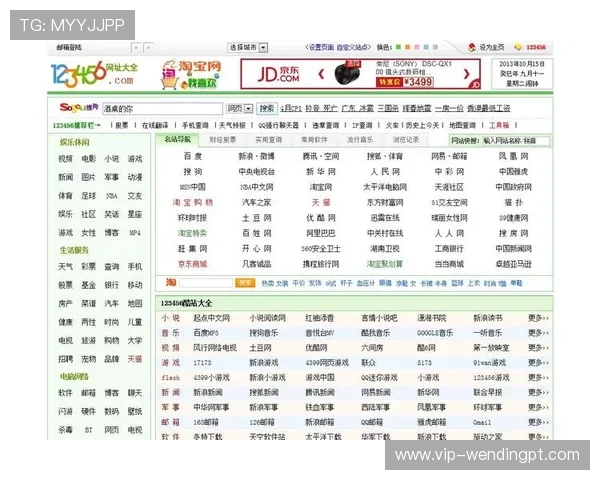This screenshot has height=480, width=600.
Task: Click the 设为主页 home icon
Action: (x=472, y=47)
